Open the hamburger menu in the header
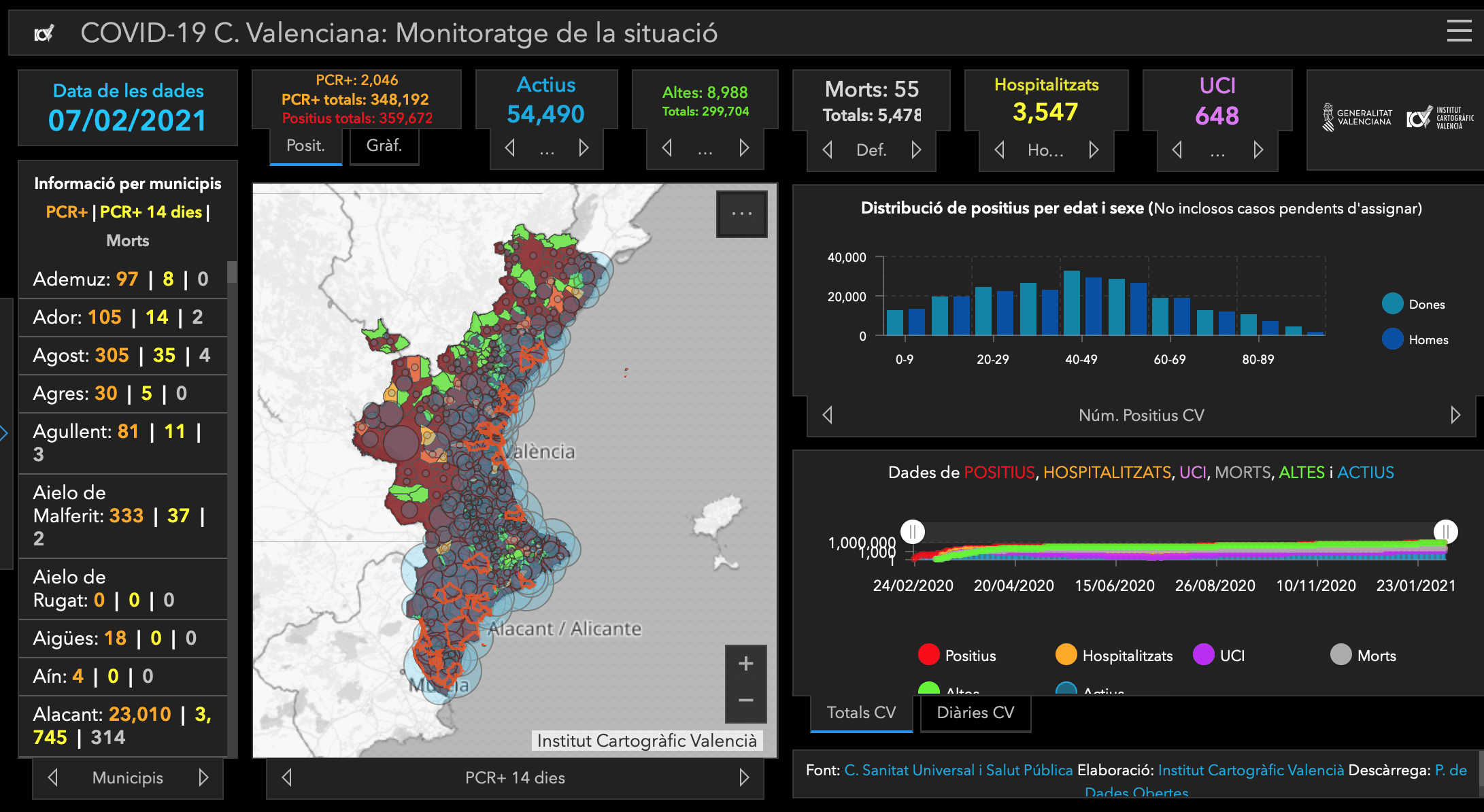This screenshot has width=1484, height=812. click(1459, 31)
